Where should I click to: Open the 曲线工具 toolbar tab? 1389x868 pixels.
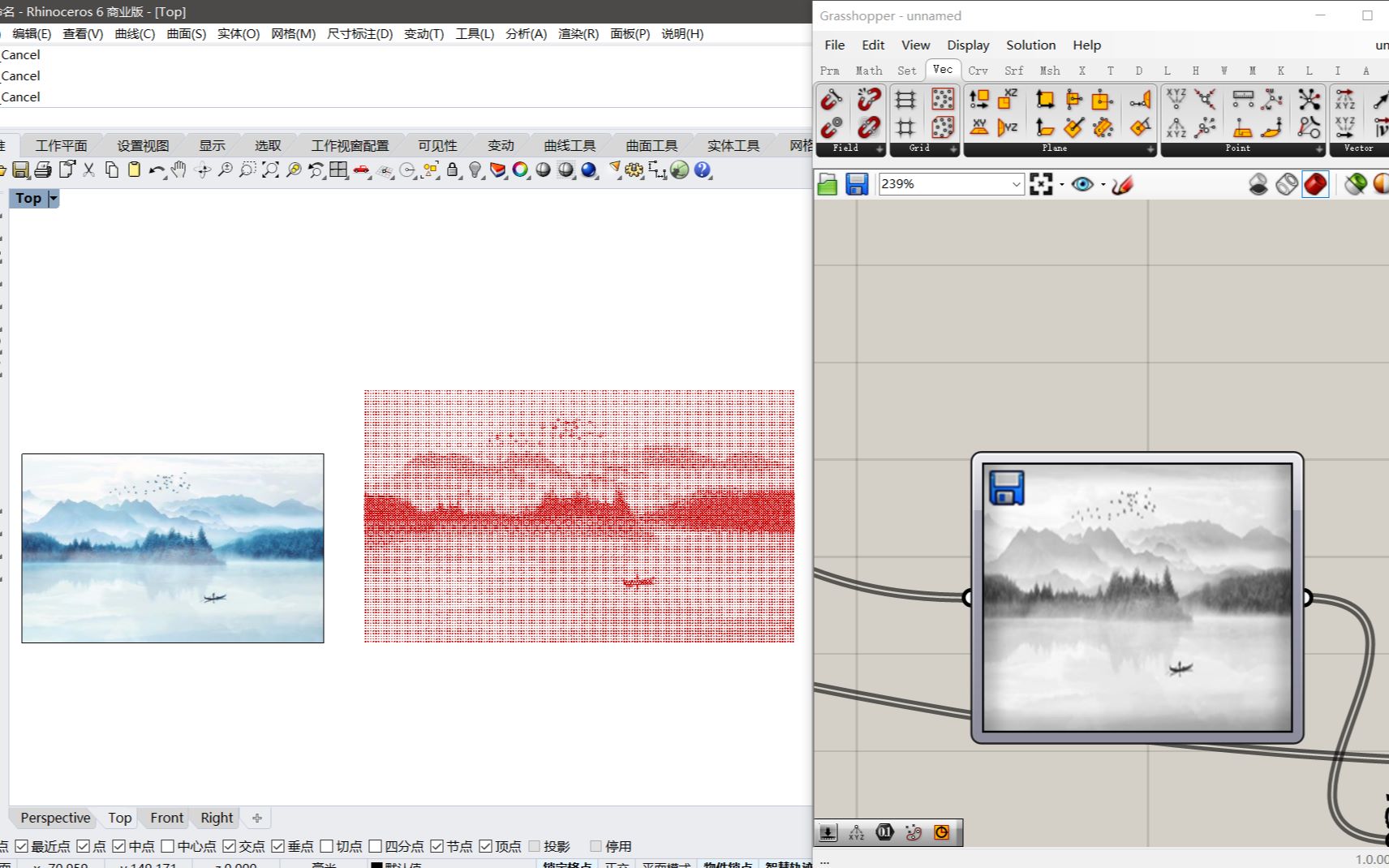(x=570, y=145)
